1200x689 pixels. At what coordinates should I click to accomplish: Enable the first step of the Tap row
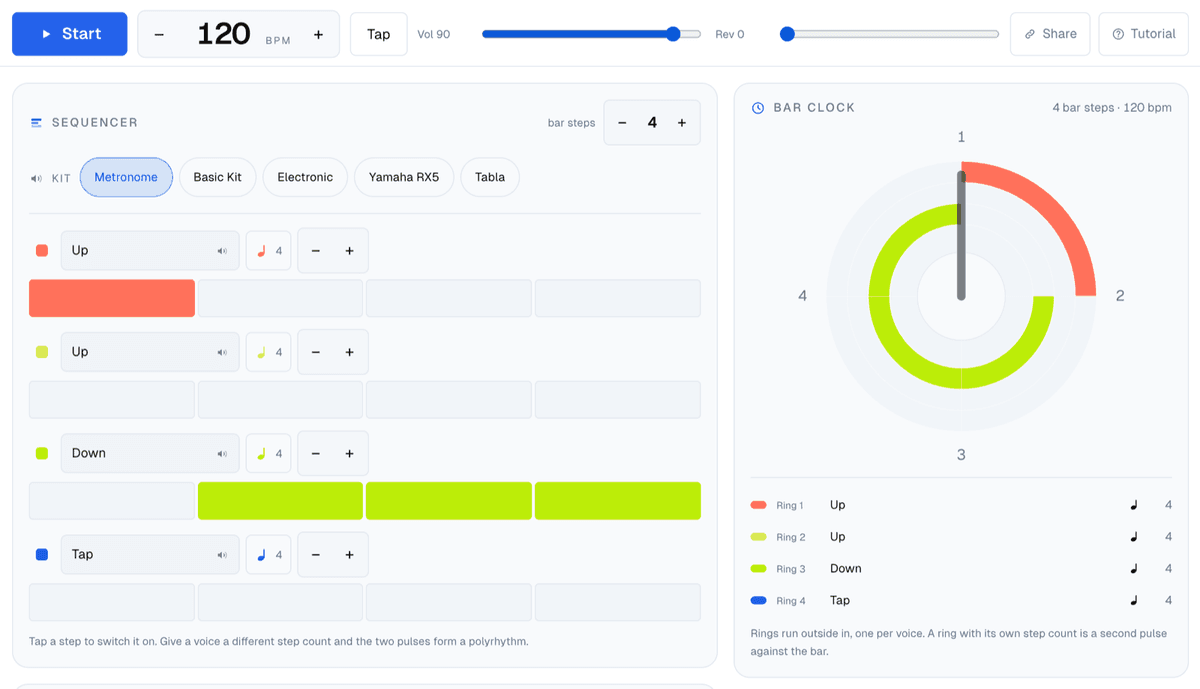[112, 603]
